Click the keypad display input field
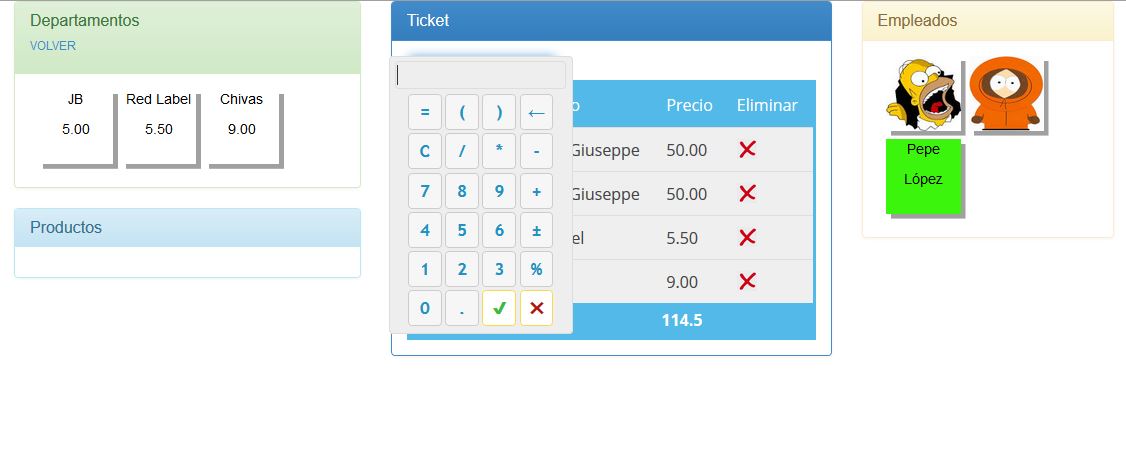 pos(480,75)
